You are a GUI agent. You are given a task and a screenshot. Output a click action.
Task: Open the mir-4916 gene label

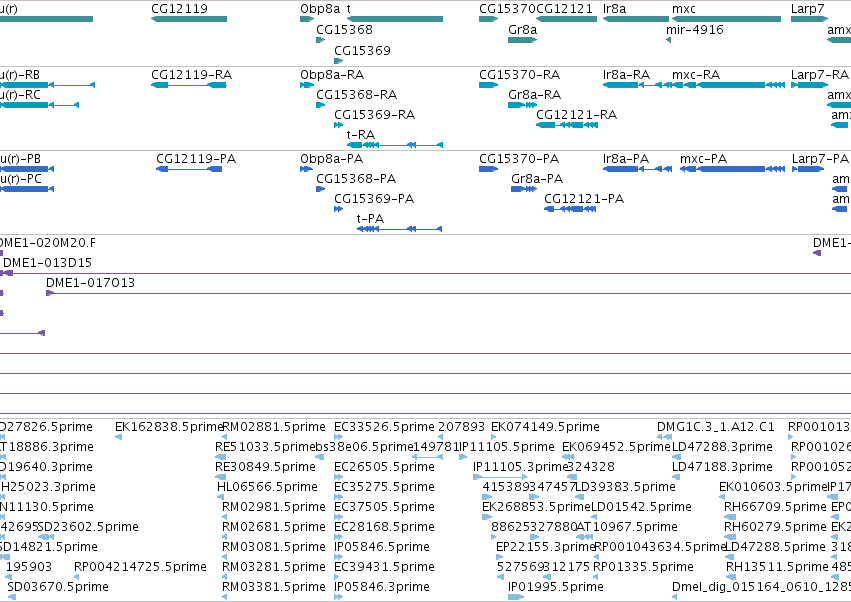click(x=695, y=29)
